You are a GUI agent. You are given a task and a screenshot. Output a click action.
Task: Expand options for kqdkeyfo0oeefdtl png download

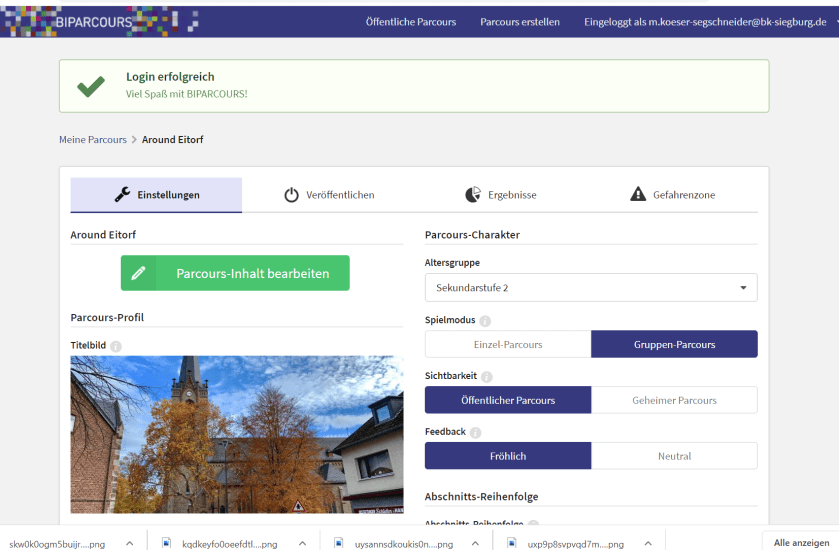[303, 543]
